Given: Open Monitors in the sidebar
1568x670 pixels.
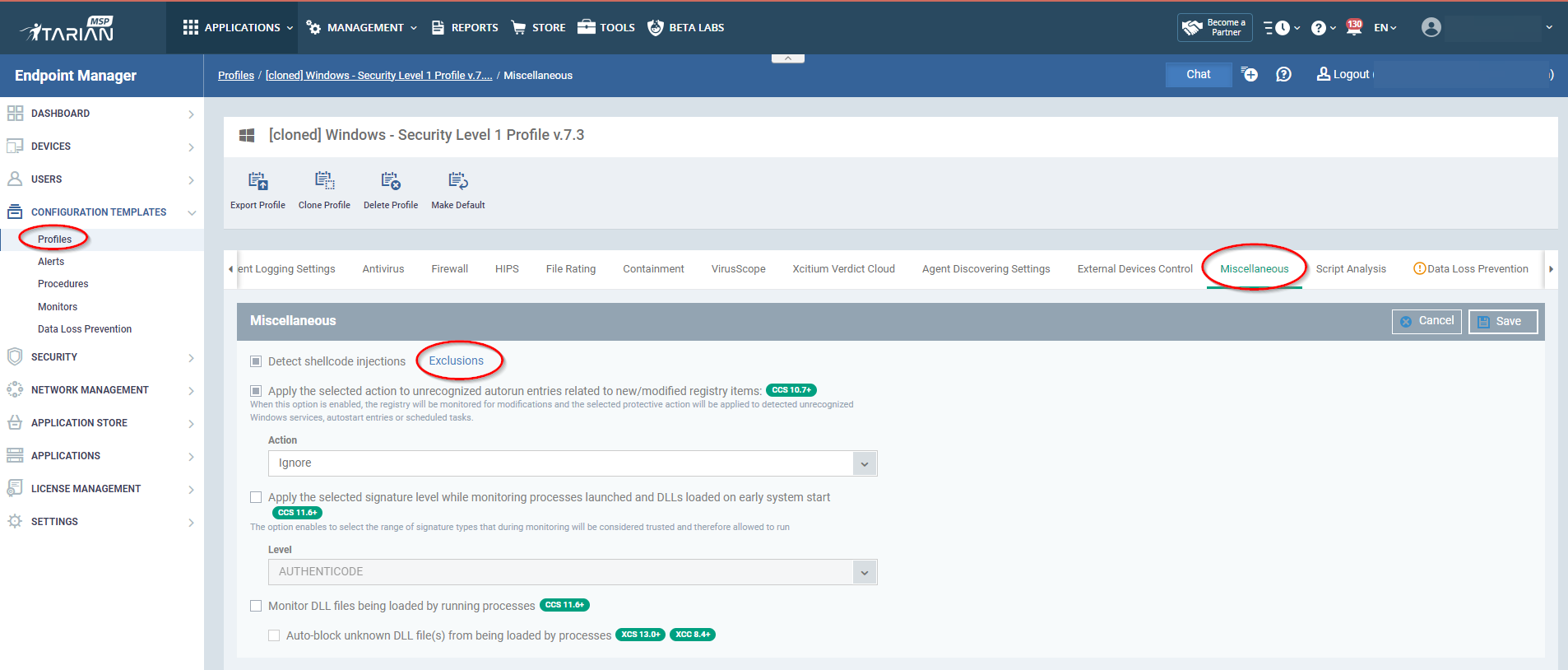Looking at the screenshot, I should tap(58, 307).
